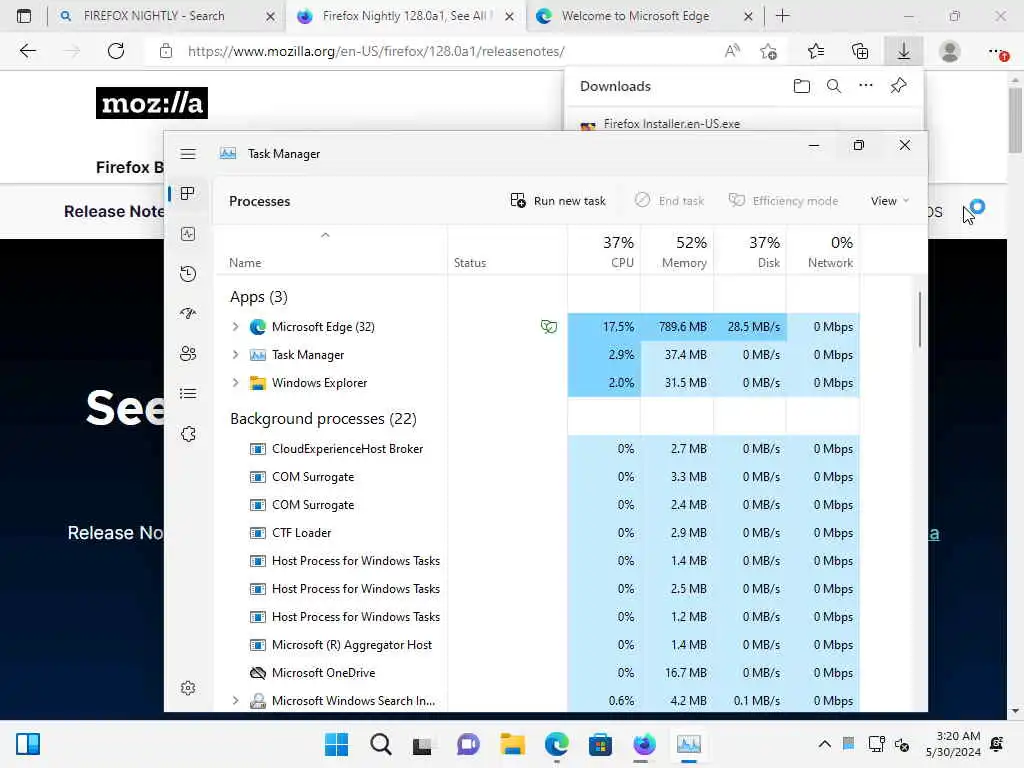The width and height of the screenshot is (1024, 768).
Task: Click Edge memory value 789.6 MB
Action: [682, 327]
